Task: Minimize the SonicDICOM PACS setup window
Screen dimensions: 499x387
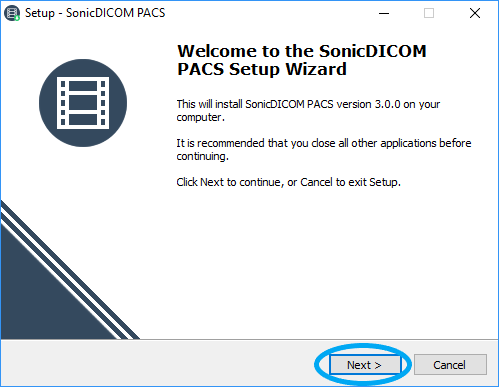Action: click(x=384, y=13)
